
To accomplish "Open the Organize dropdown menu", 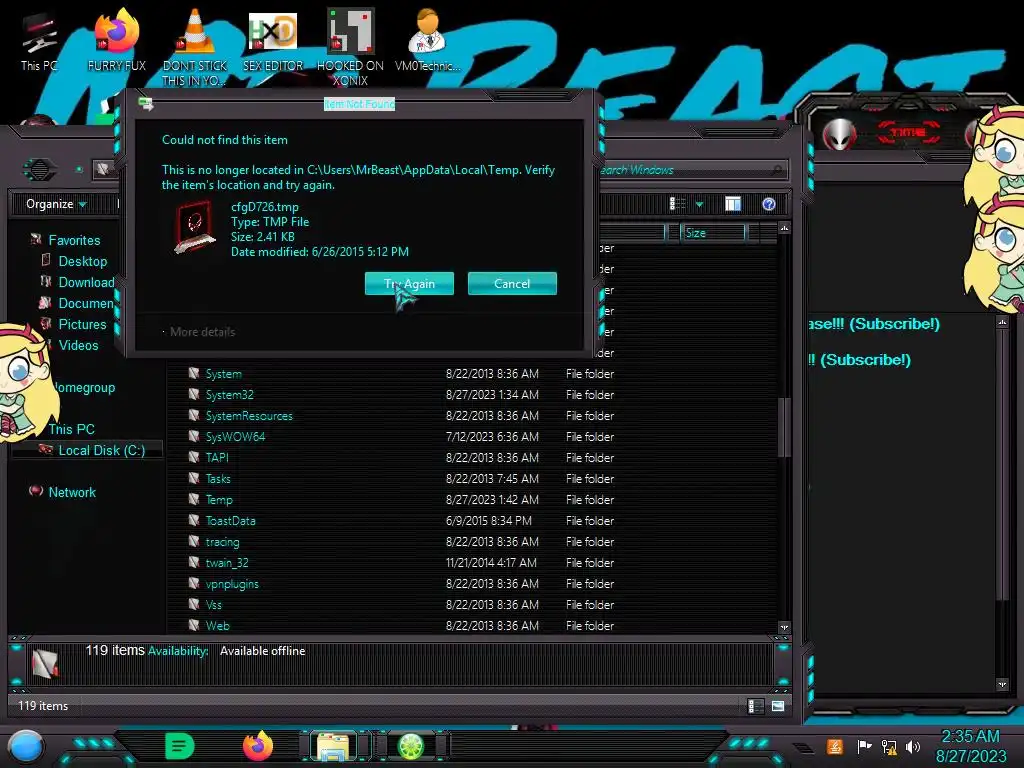I will (56, 204).
